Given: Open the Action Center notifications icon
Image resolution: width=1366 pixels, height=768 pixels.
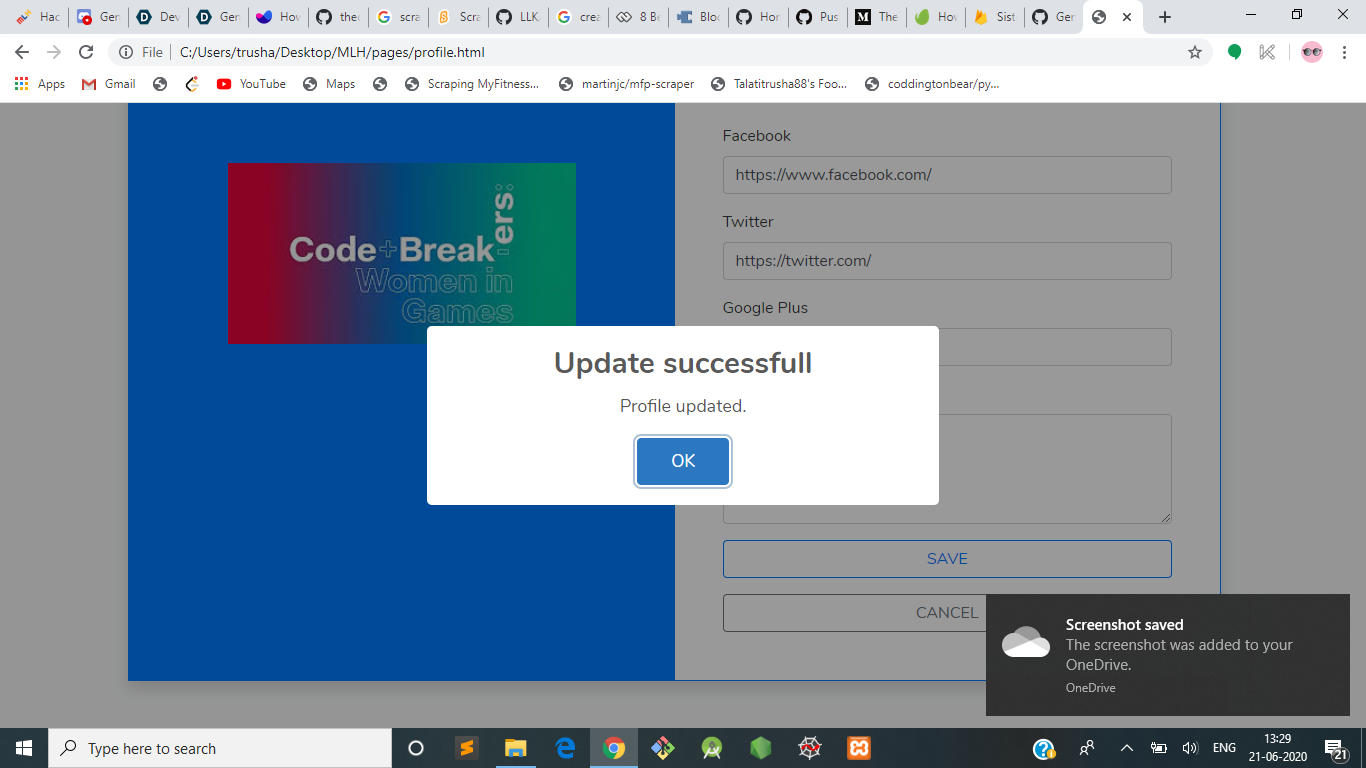Looking at the screenshot, I should (x=1336, y=748).
